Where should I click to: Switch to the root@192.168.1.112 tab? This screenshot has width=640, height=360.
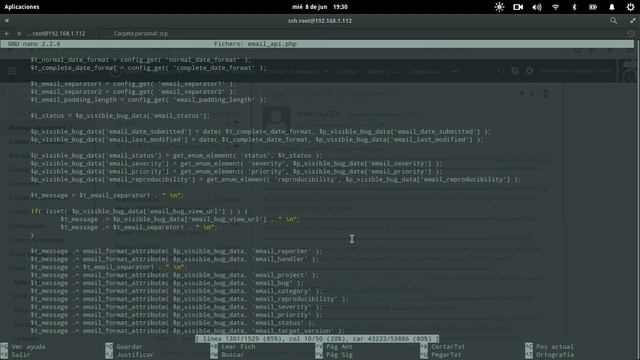pos(56,33)
